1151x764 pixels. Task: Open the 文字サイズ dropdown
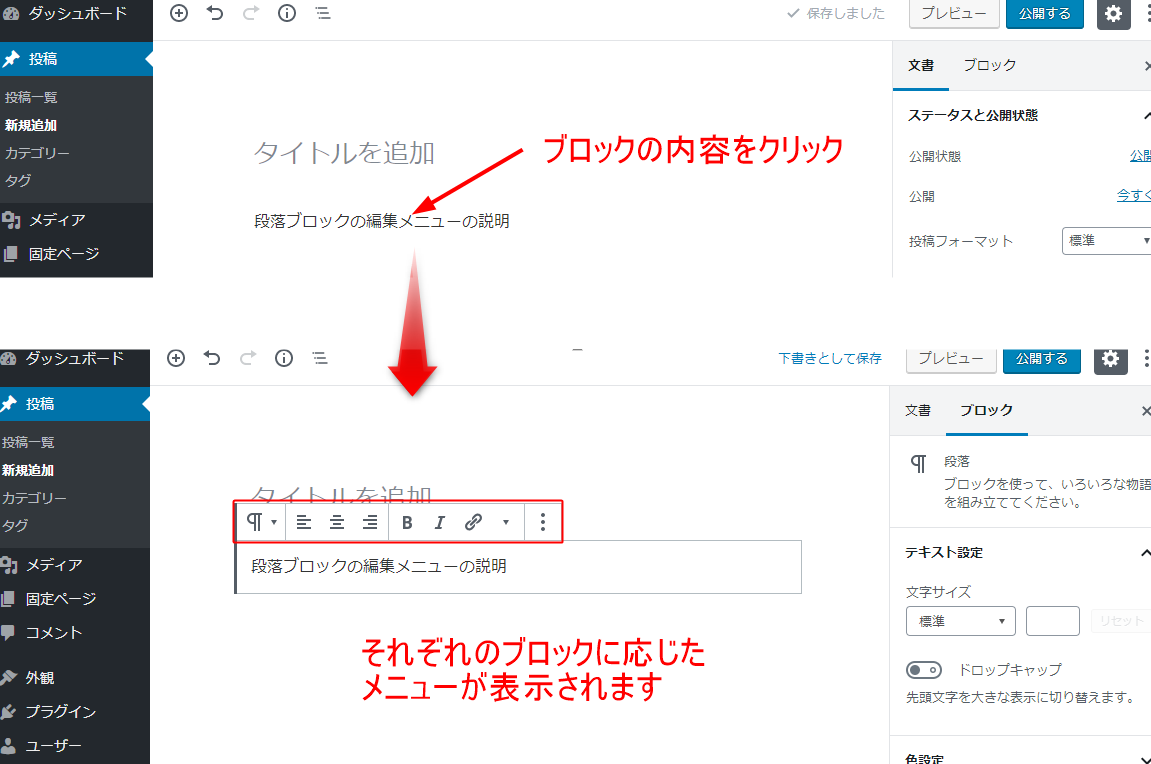[960, 621]
